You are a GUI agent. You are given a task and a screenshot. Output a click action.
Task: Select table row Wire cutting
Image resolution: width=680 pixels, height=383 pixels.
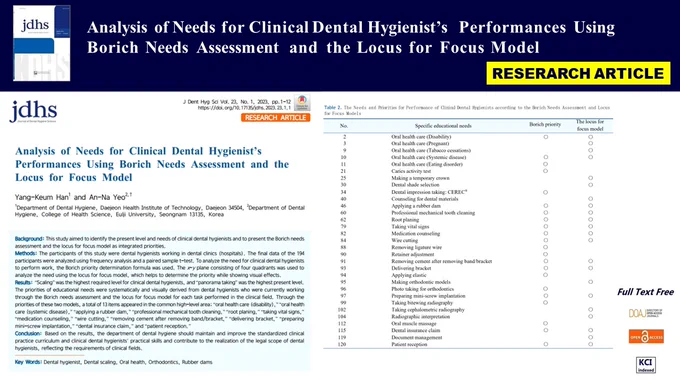pos(468,240)
